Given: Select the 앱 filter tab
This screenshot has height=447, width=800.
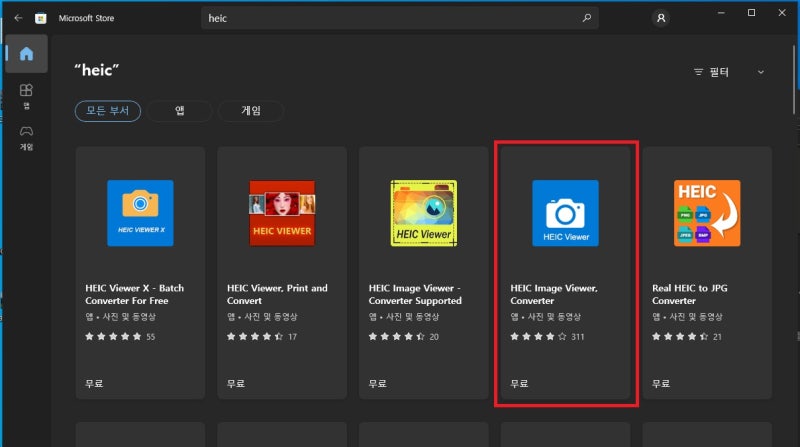Looking at the screenshot, I should click(180, 111).
